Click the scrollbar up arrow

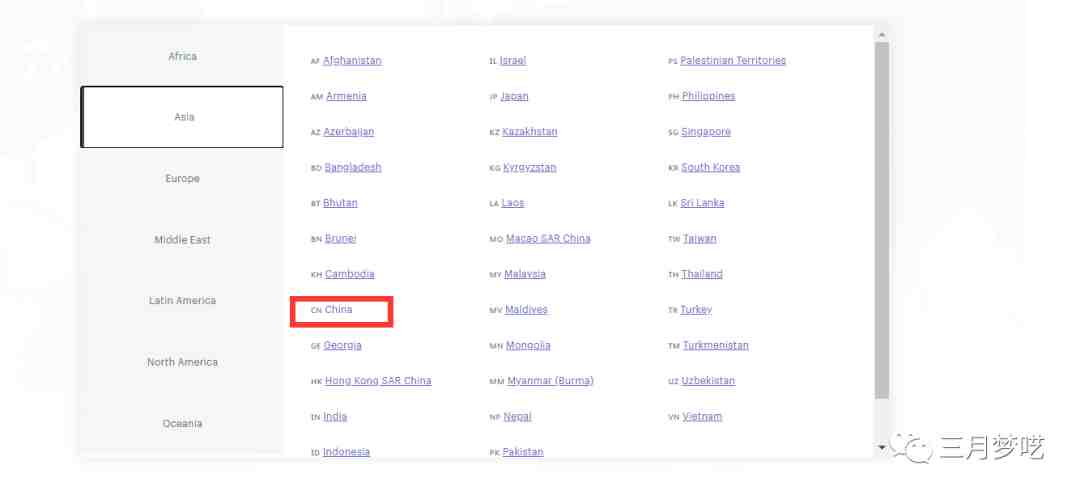click(882, 34)
